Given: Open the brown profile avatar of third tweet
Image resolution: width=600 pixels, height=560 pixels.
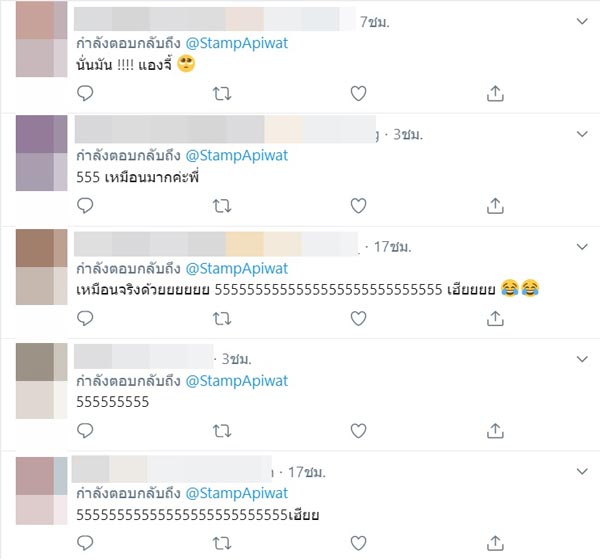Looking at the screenshot, I should [x=41, y=267].
